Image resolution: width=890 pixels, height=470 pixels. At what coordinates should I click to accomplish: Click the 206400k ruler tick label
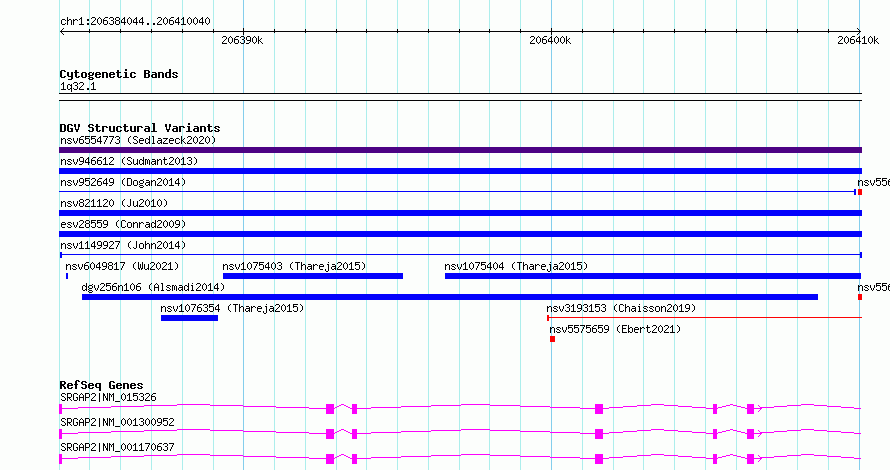point(550,40)
